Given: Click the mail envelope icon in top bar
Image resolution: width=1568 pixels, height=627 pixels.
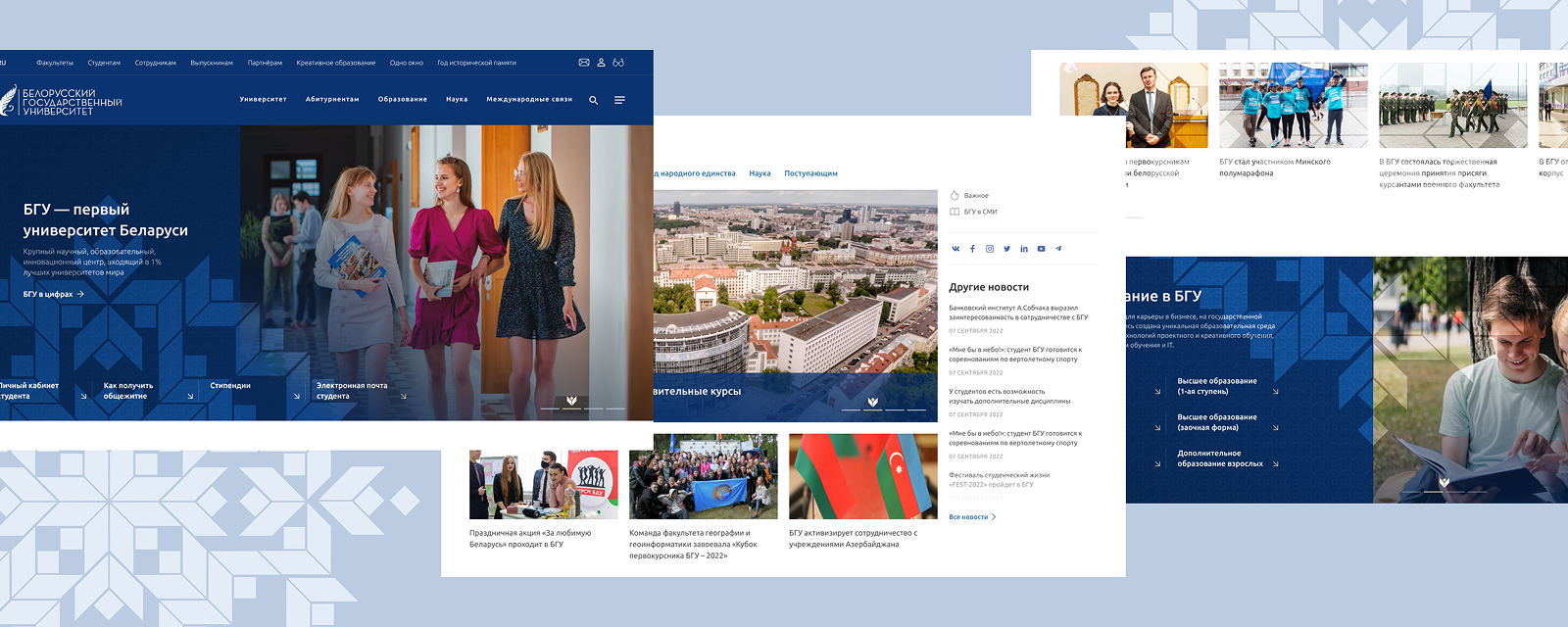Looking at the screenshot, I should coord(584,63).
